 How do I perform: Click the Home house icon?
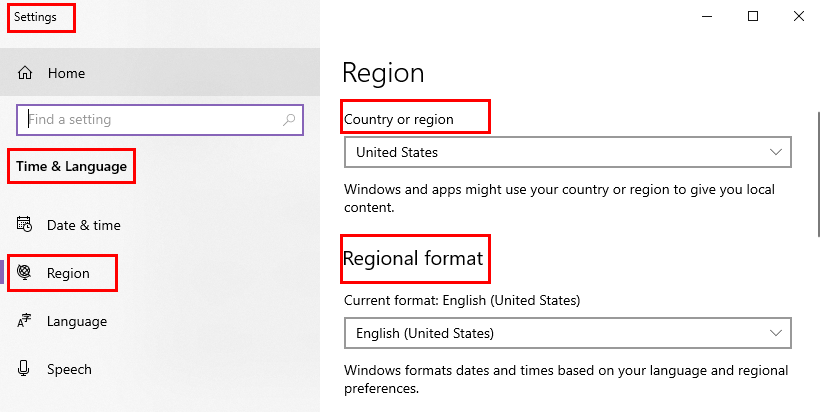(x=25, y=73)
